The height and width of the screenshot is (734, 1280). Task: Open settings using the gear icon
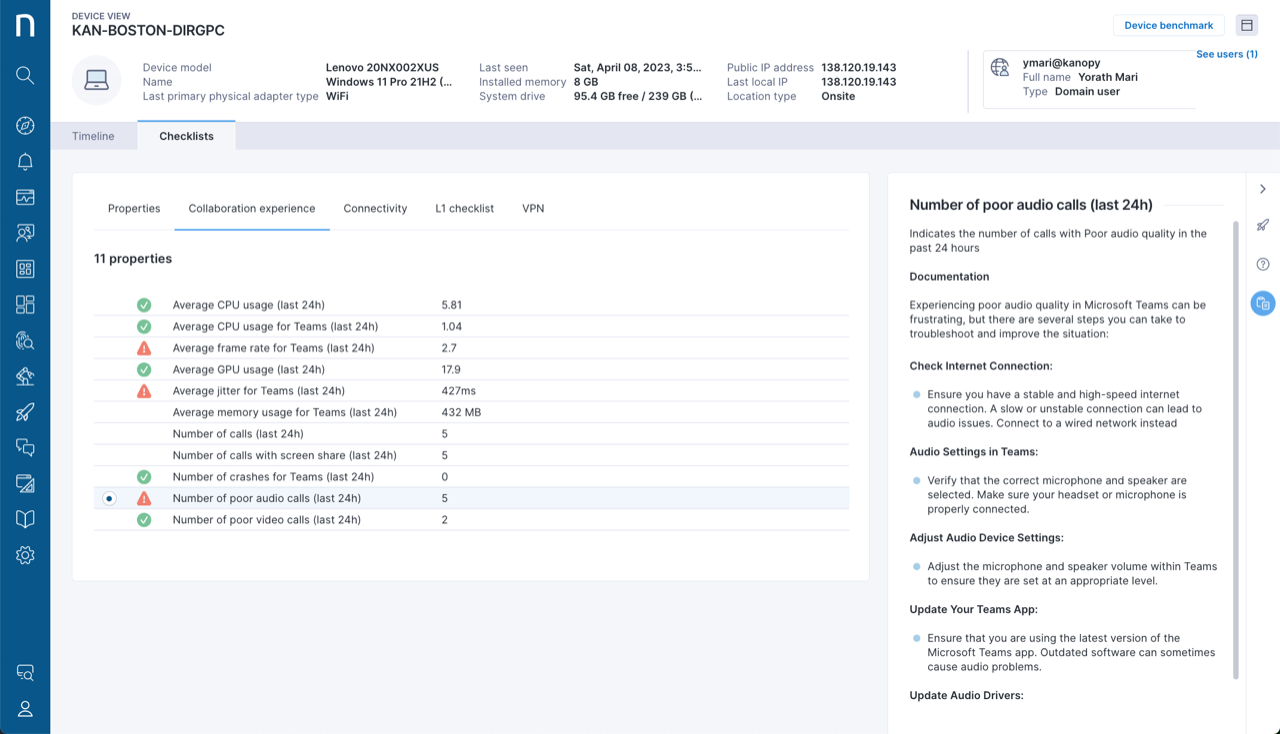26,554
